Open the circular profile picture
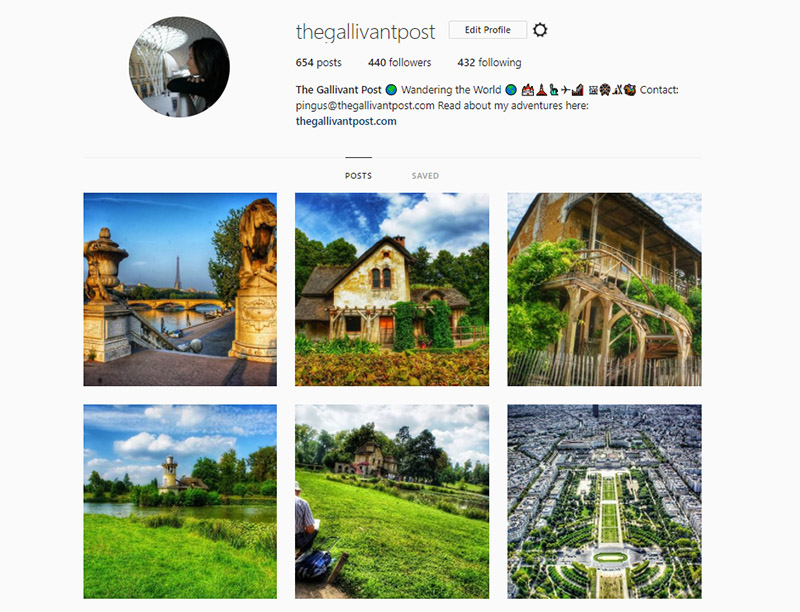The height and width of the screenshot is (612, 800). coord(179,67)
